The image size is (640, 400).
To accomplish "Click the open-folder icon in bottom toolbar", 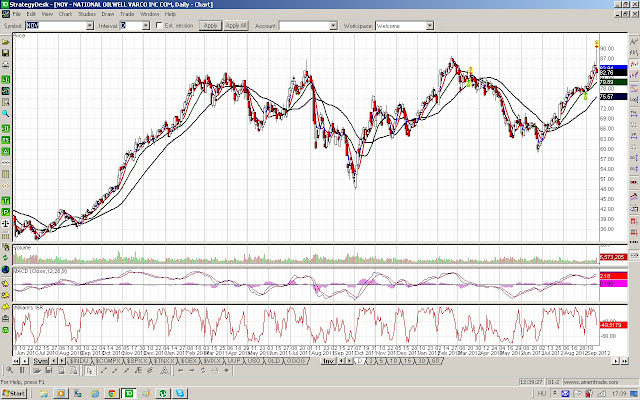I will [37, 370].
